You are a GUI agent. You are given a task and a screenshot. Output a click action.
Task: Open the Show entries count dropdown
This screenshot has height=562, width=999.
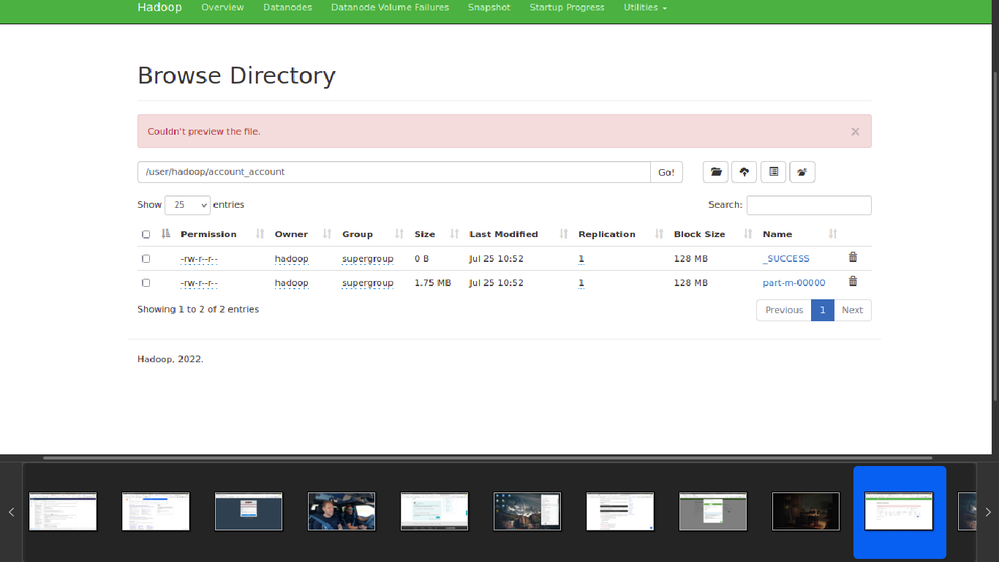pos(187,205)
